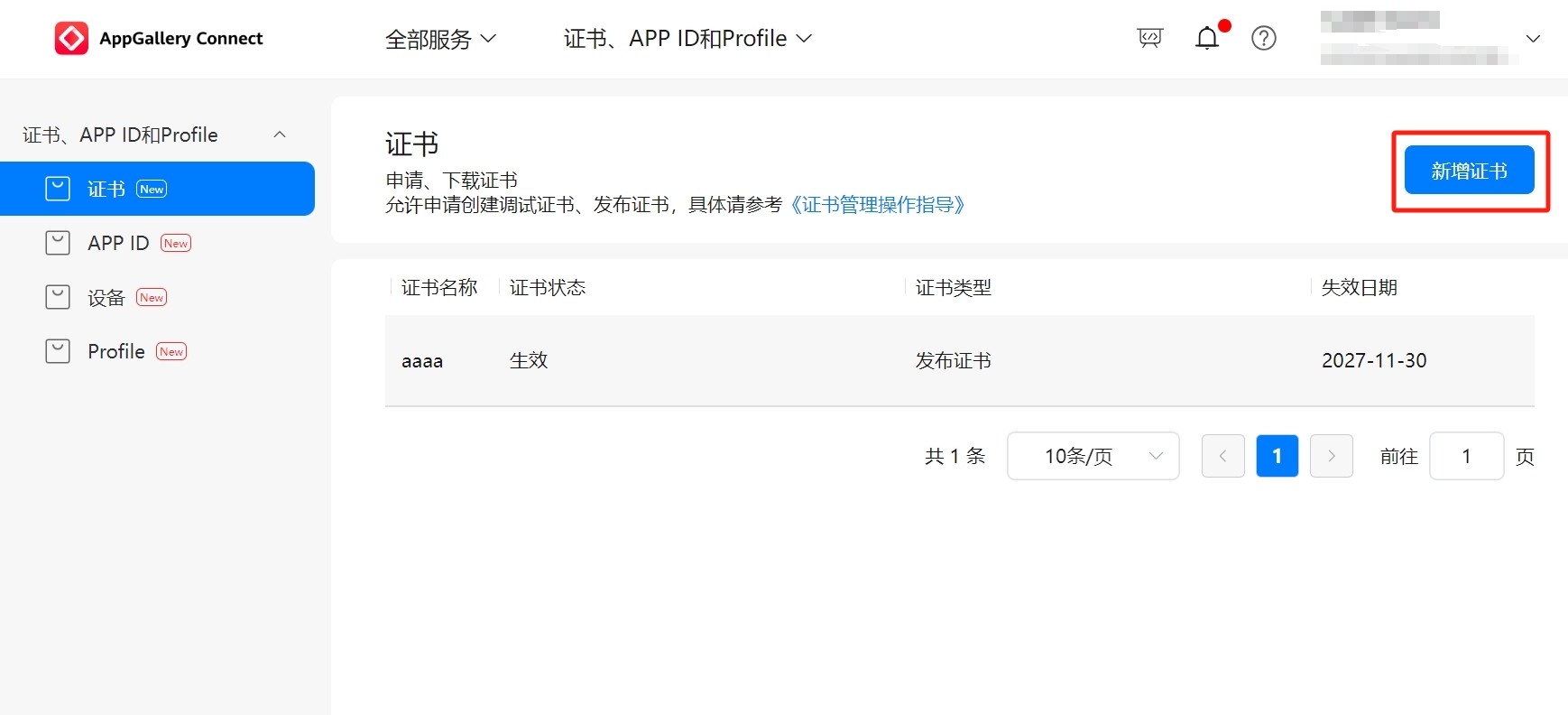Click the icon beside 设备 in sidebar
The width and height of the screenshot is (1568, 715).
click(58, 297)
